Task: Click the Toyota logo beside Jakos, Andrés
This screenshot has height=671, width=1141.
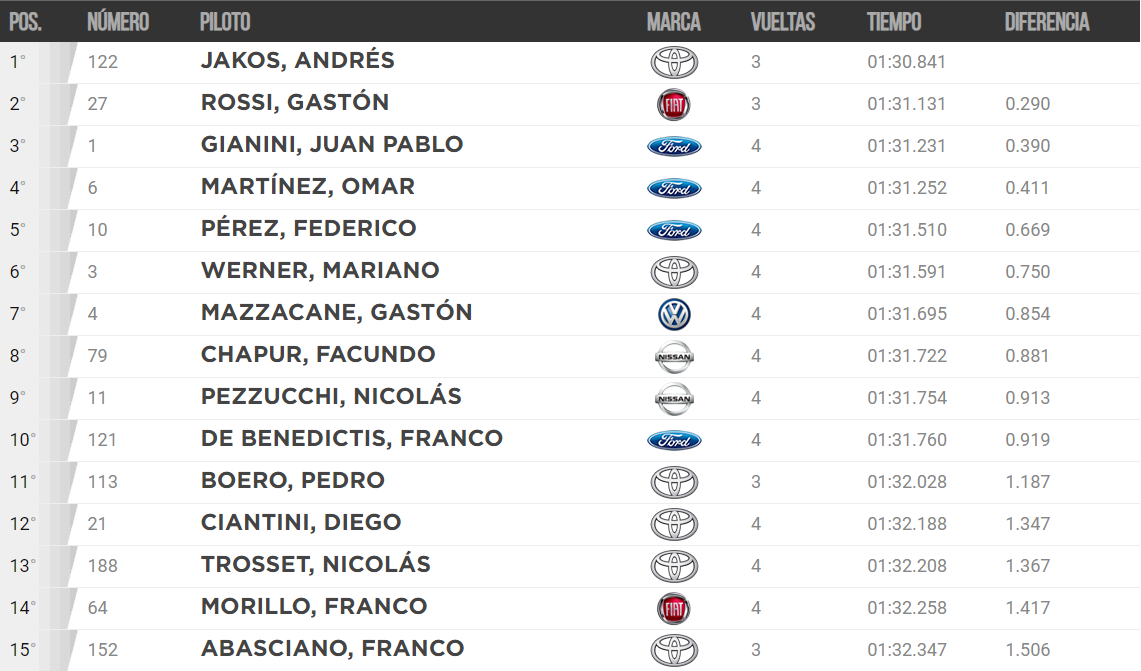Action: point(674,63)
